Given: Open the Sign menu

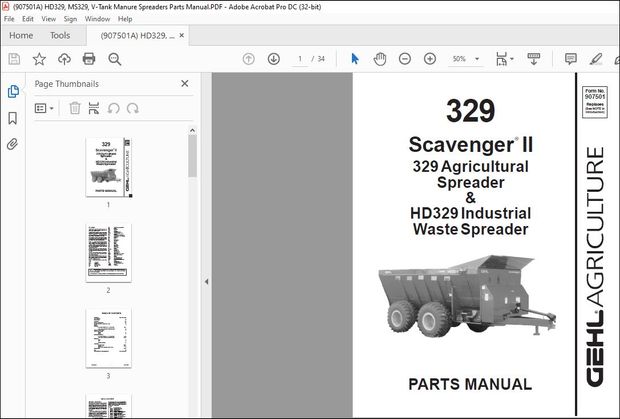Looking at the screenshot, I should (70, 19).
